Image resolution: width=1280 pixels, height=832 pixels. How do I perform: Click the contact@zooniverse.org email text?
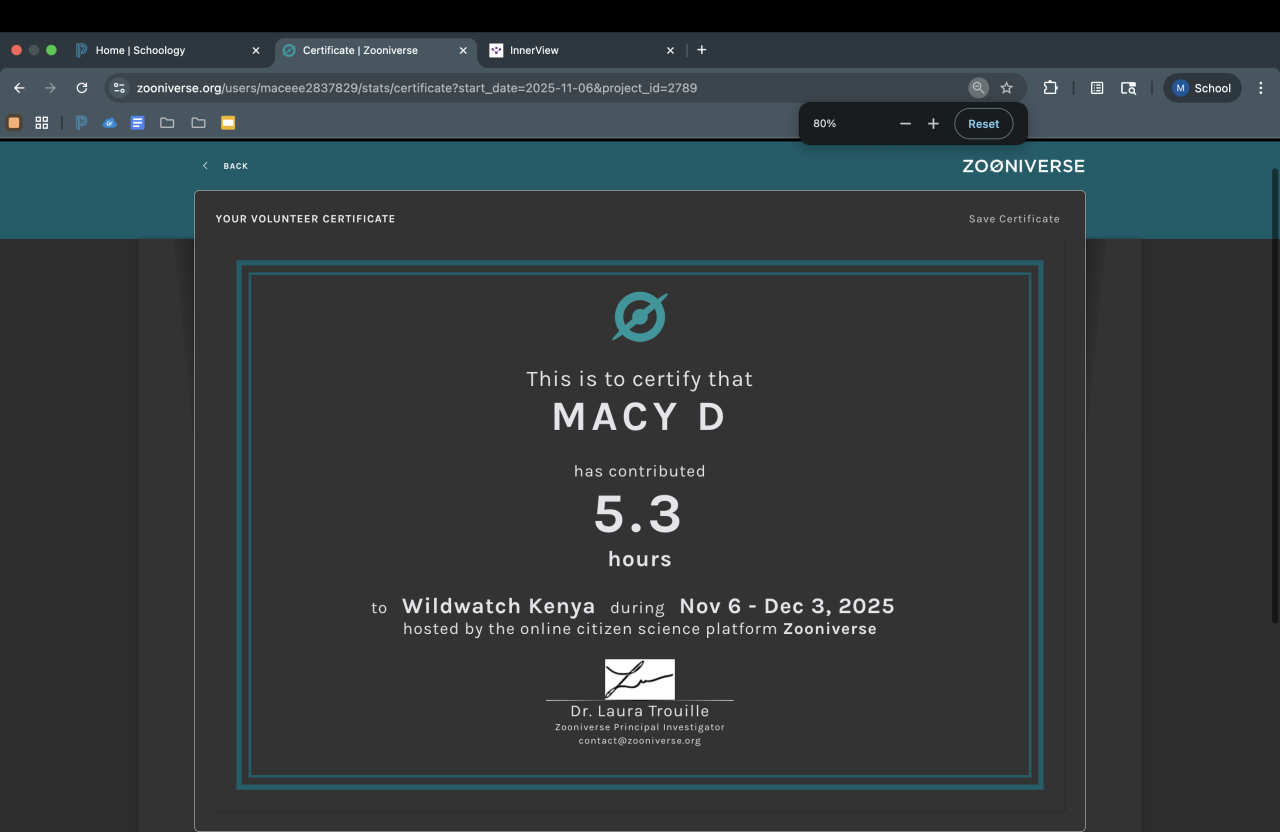(640, 741)
